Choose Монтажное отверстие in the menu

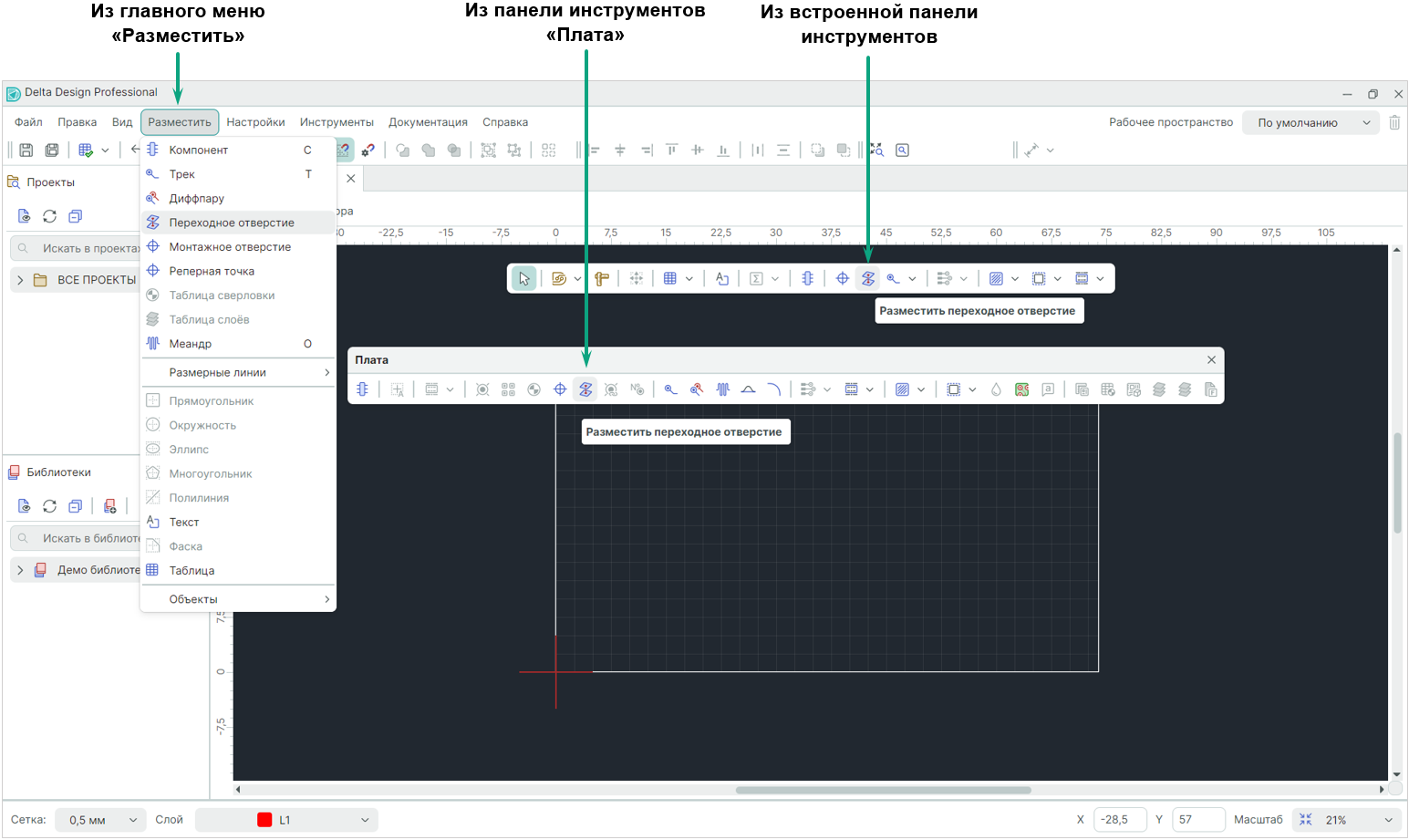coord(239,247)
